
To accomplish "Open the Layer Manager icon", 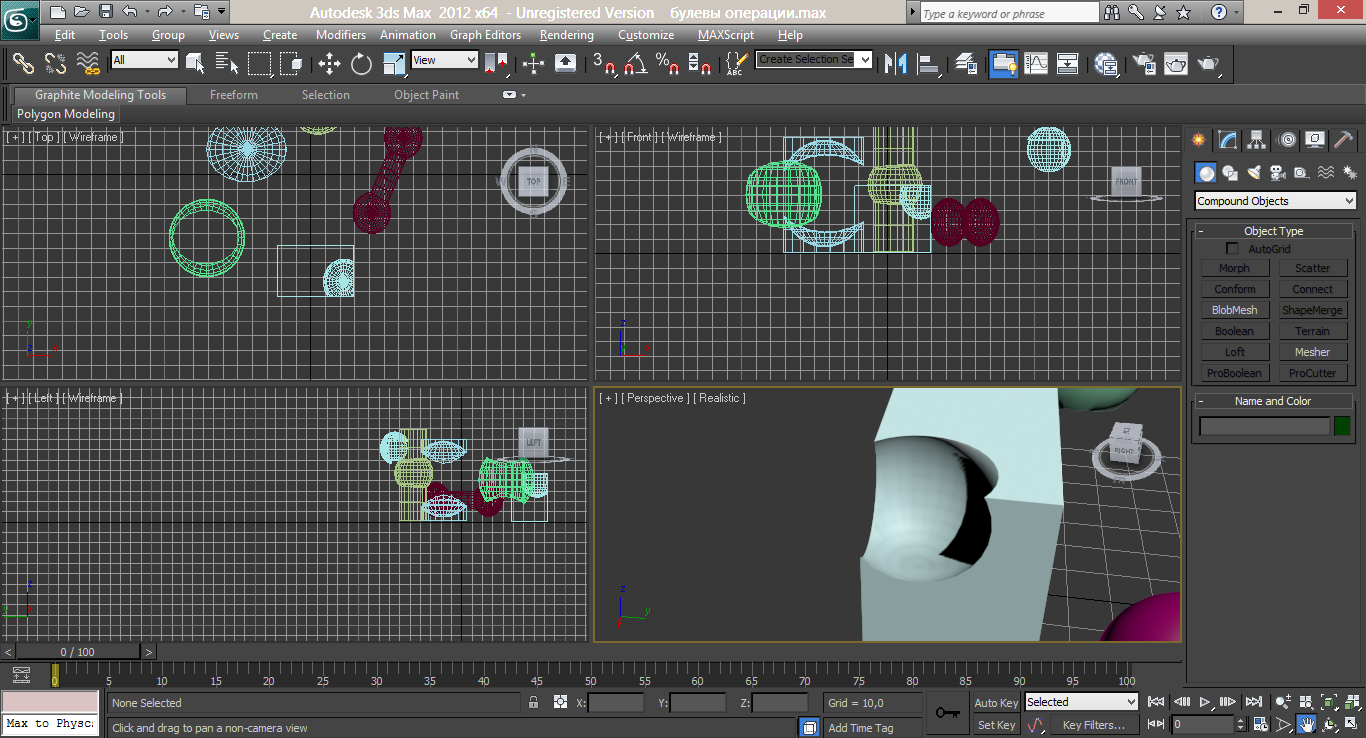I will (x=966, y=63).
